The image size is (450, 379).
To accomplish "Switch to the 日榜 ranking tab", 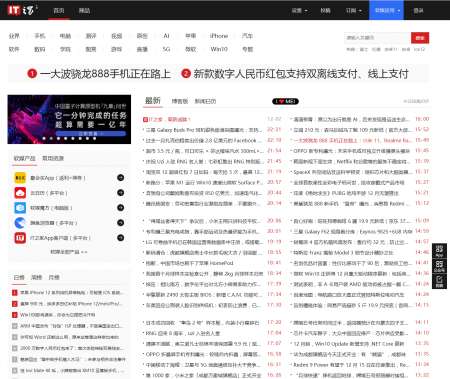I will (x=19, y=277).
